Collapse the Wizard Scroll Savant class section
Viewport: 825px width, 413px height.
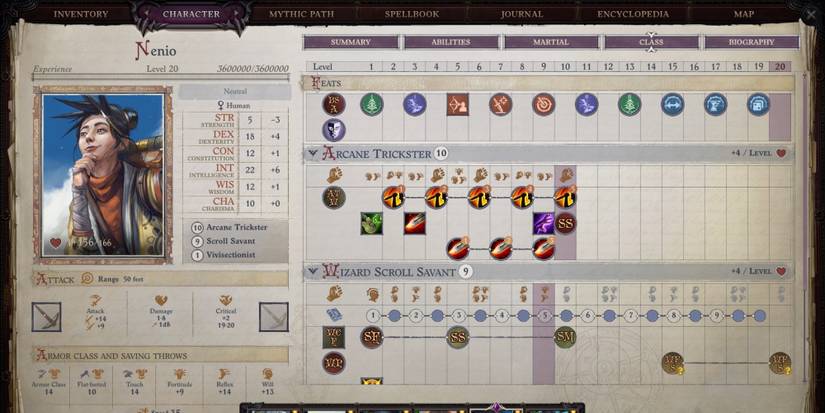(313, 271)
